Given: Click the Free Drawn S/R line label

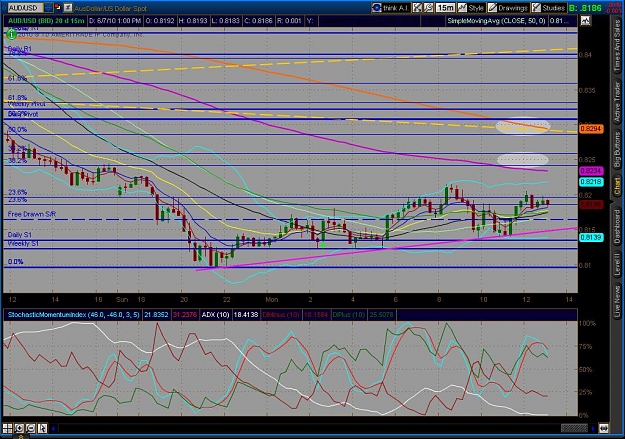Looking at the screenshot, I should pyautogui.click(x=32, y=214).
